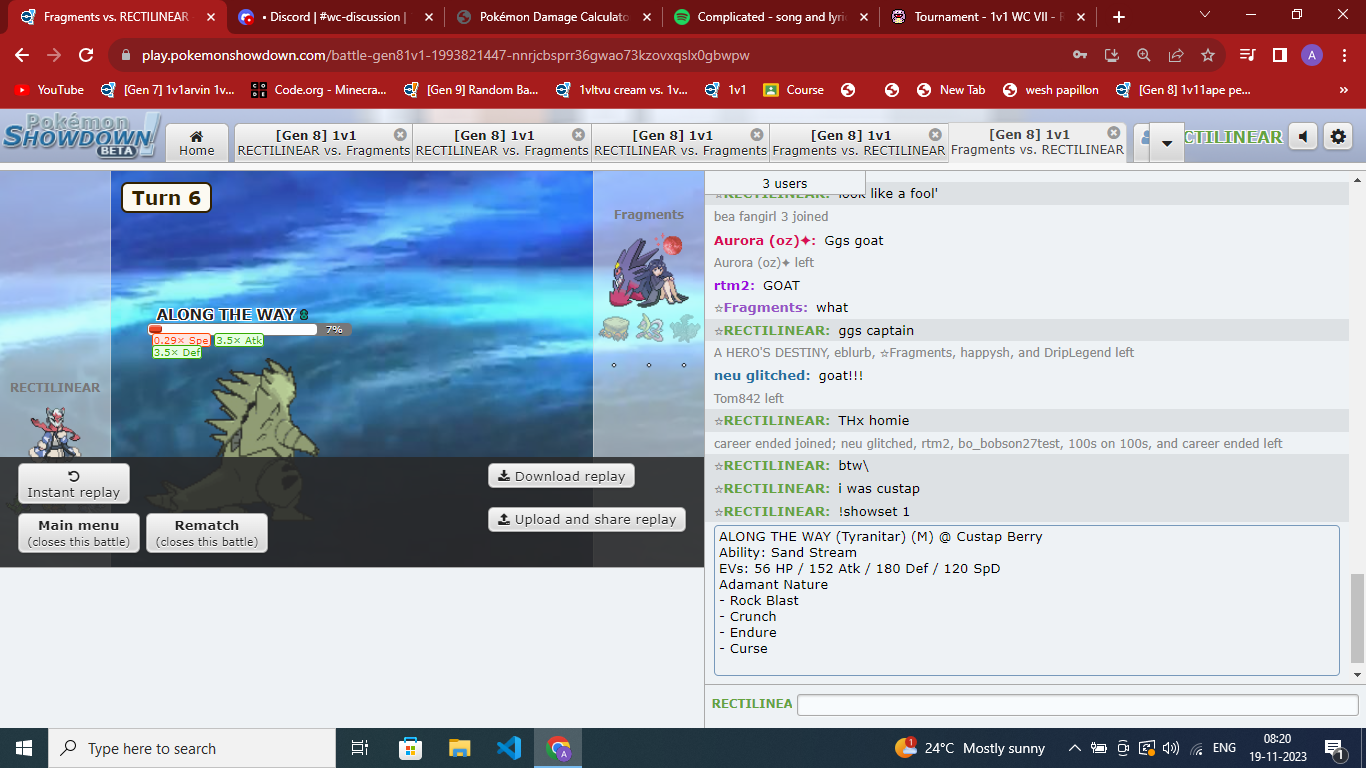
Task: Click the Rematch button
Action: point(207,532)
